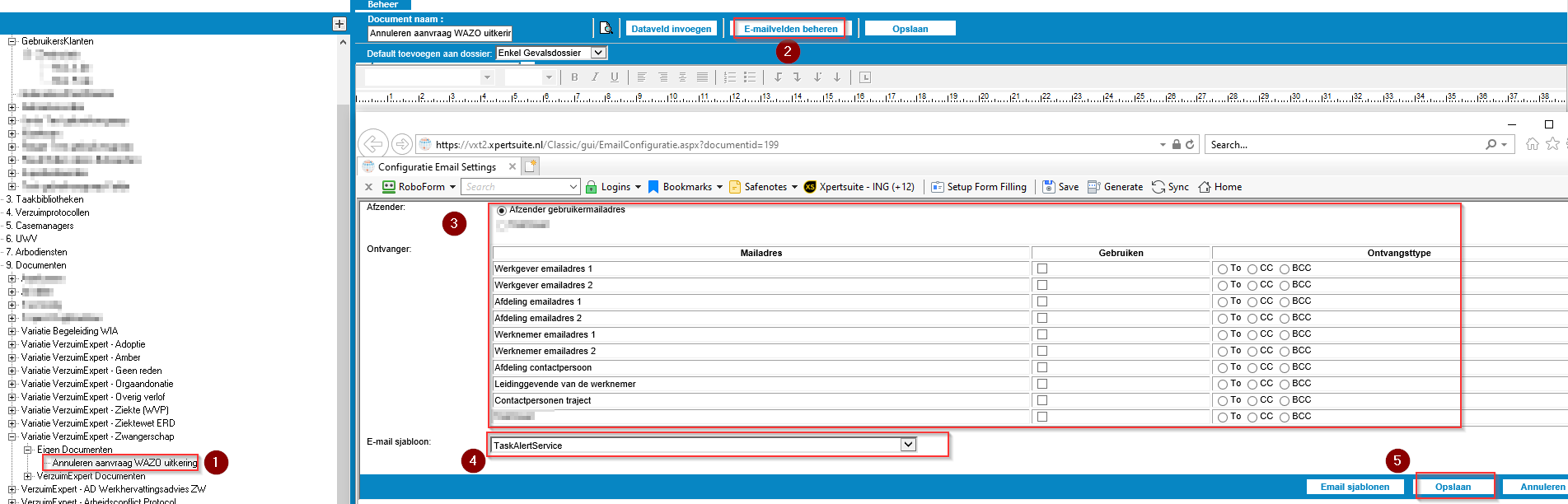This screenshot has width=1568, height=504.
Task: Select the Configuratie Email Settings tab
Action: coord(437,166)
